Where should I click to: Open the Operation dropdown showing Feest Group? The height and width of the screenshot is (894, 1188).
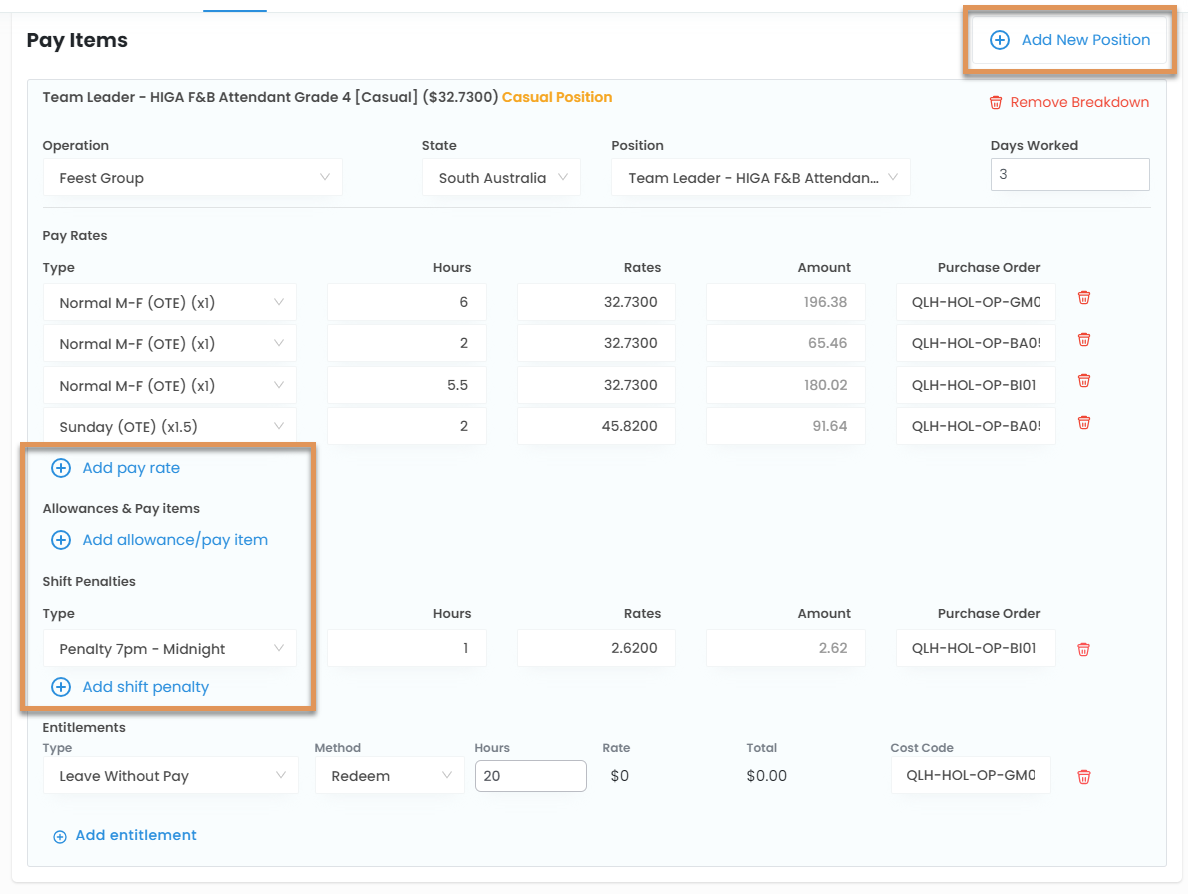pos(192,178)
